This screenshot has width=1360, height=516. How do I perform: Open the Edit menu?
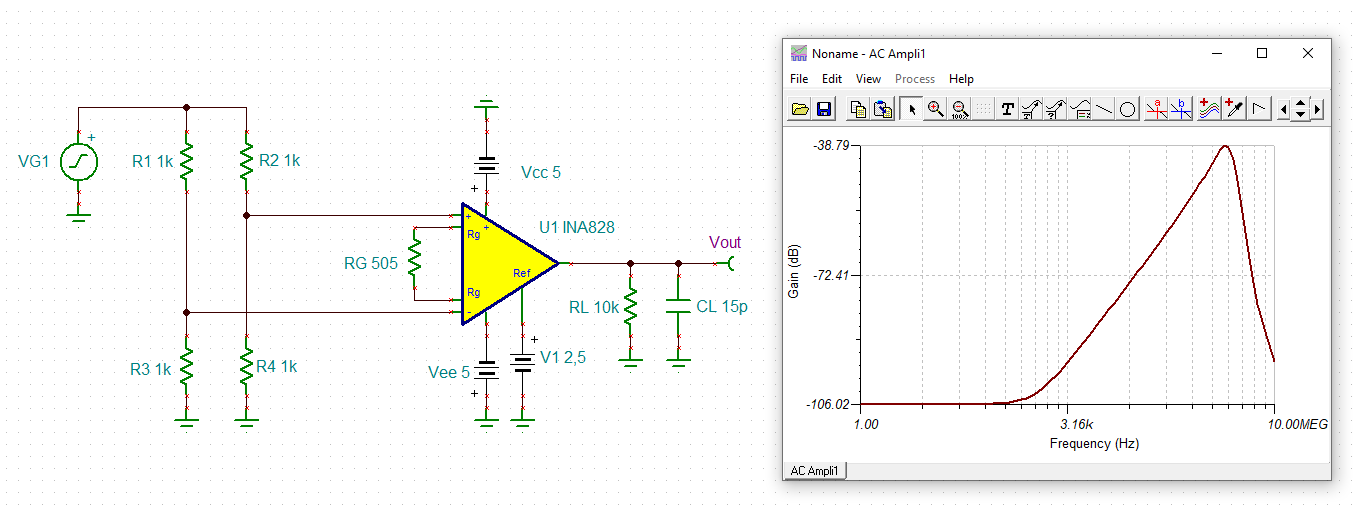coord(832,79)
